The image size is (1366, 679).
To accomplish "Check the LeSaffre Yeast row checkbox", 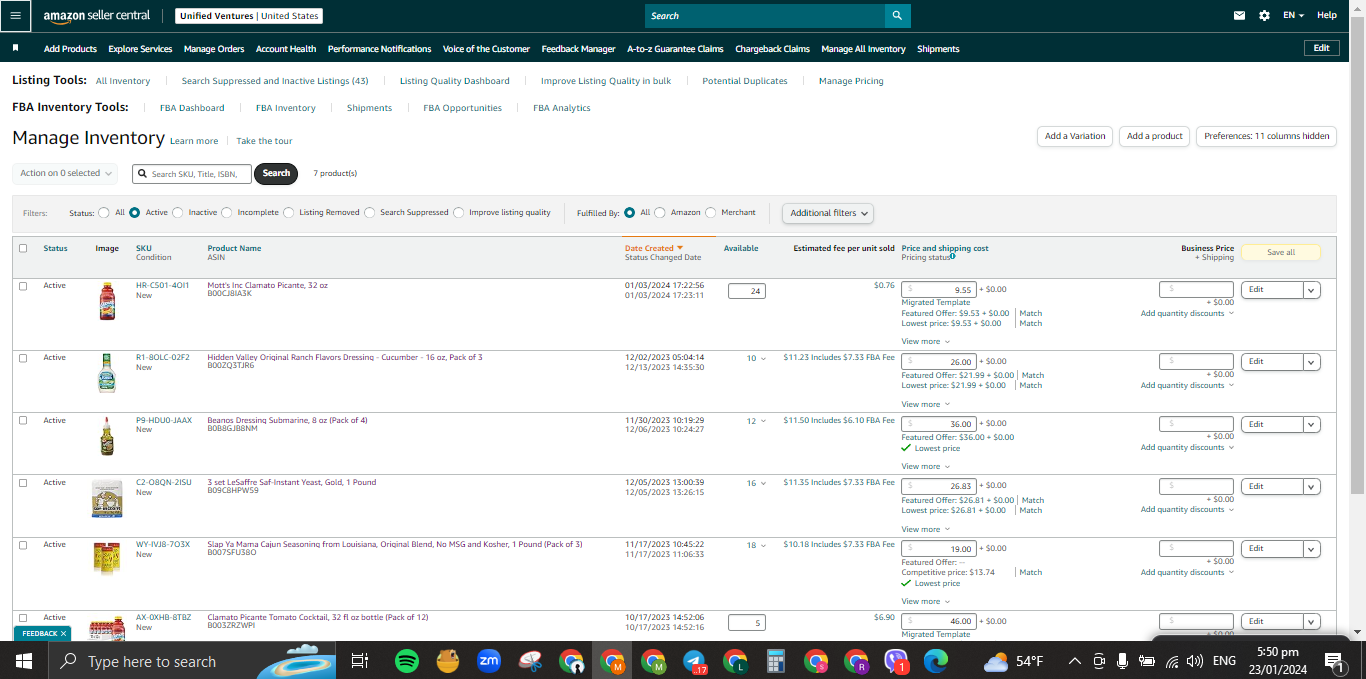I will coord(23,482).
